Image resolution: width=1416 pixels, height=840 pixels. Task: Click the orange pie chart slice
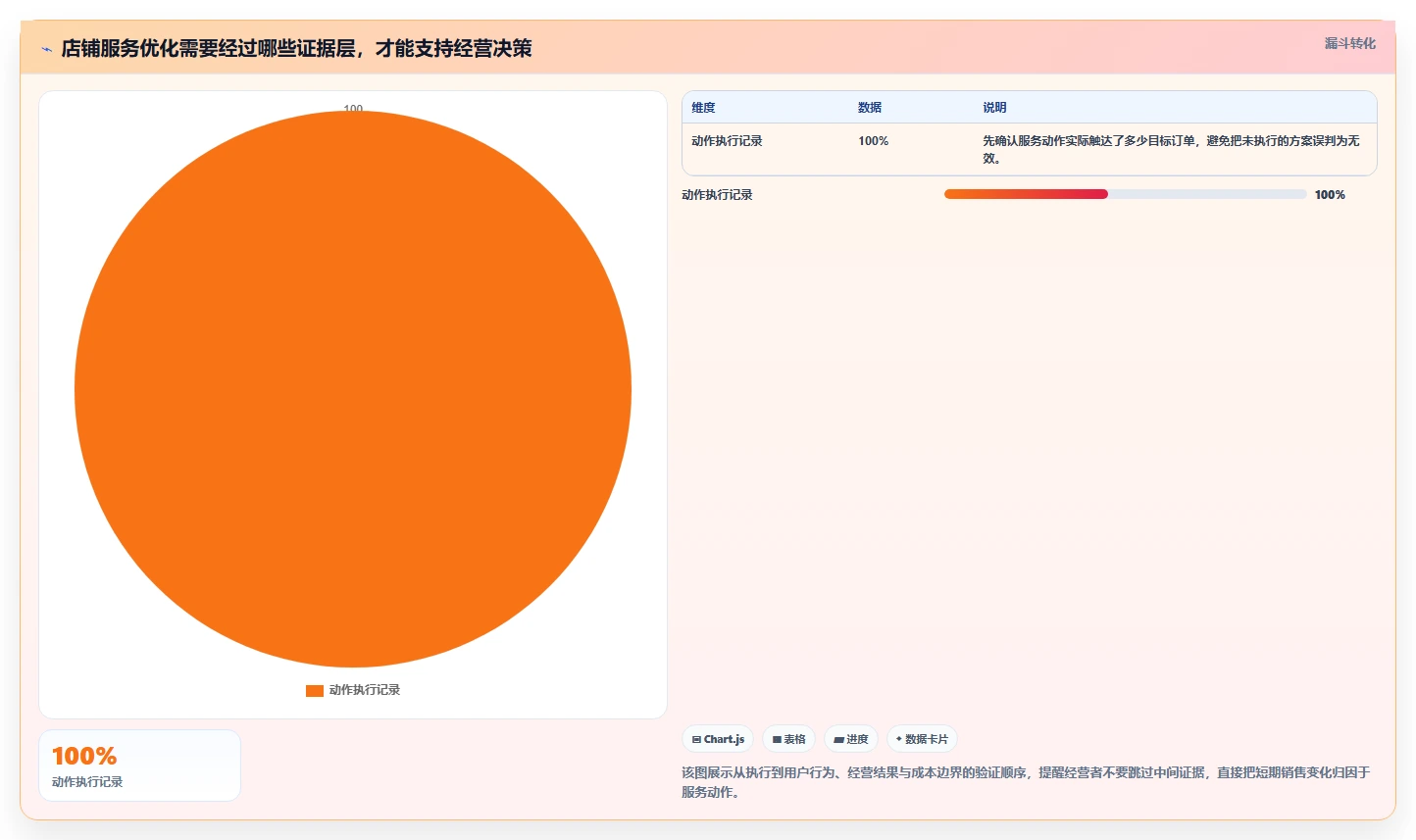[x=353, y=389]
